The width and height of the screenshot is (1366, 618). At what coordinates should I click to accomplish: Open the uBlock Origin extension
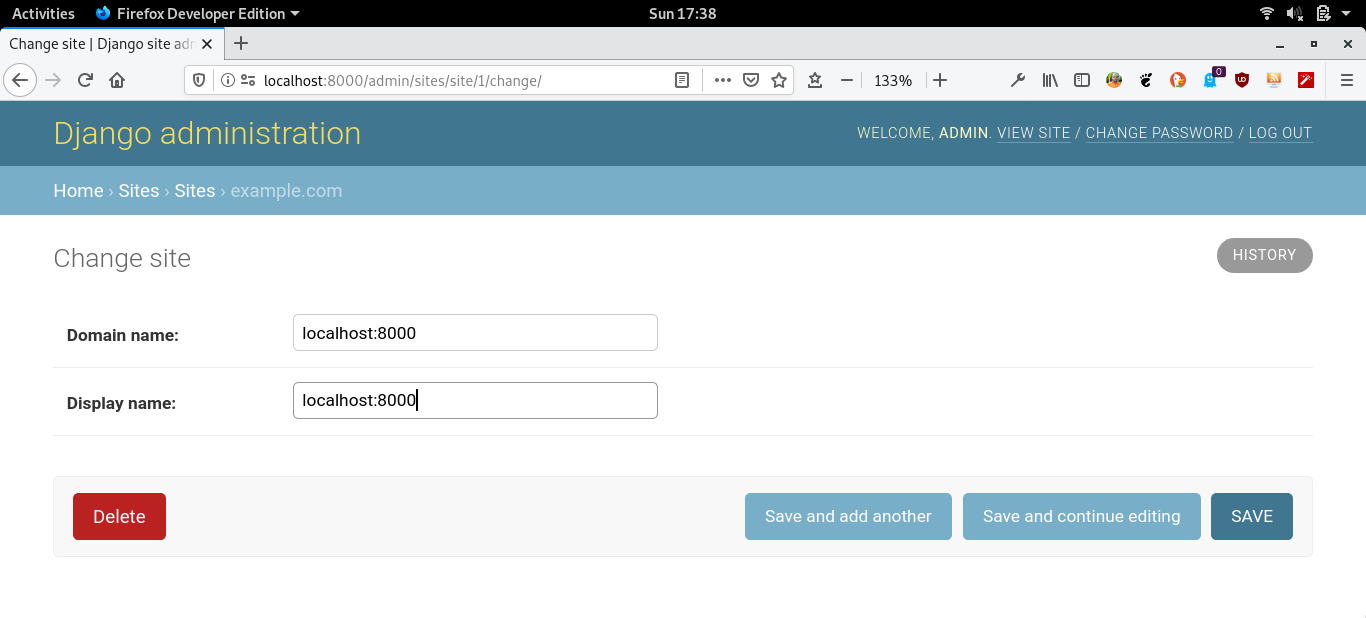click(1242, 80)
